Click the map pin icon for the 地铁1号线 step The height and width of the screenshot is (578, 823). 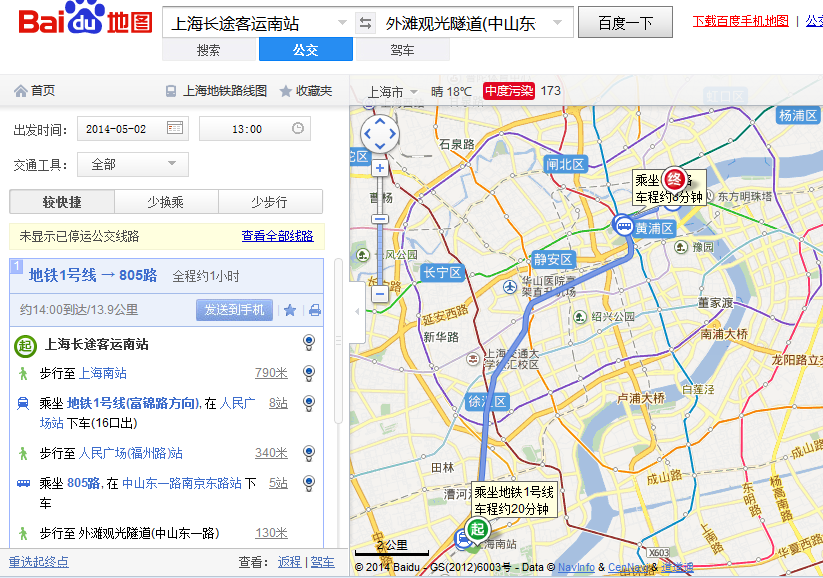point(309,403)
